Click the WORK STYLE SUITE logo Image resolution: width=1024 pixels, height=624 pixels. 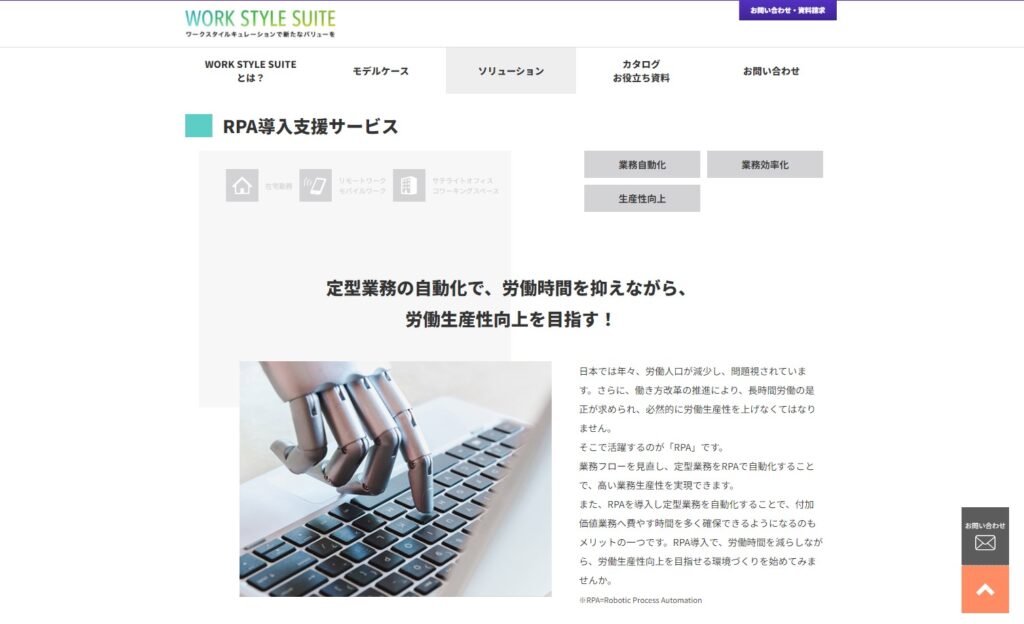click(x=260, y=23)
